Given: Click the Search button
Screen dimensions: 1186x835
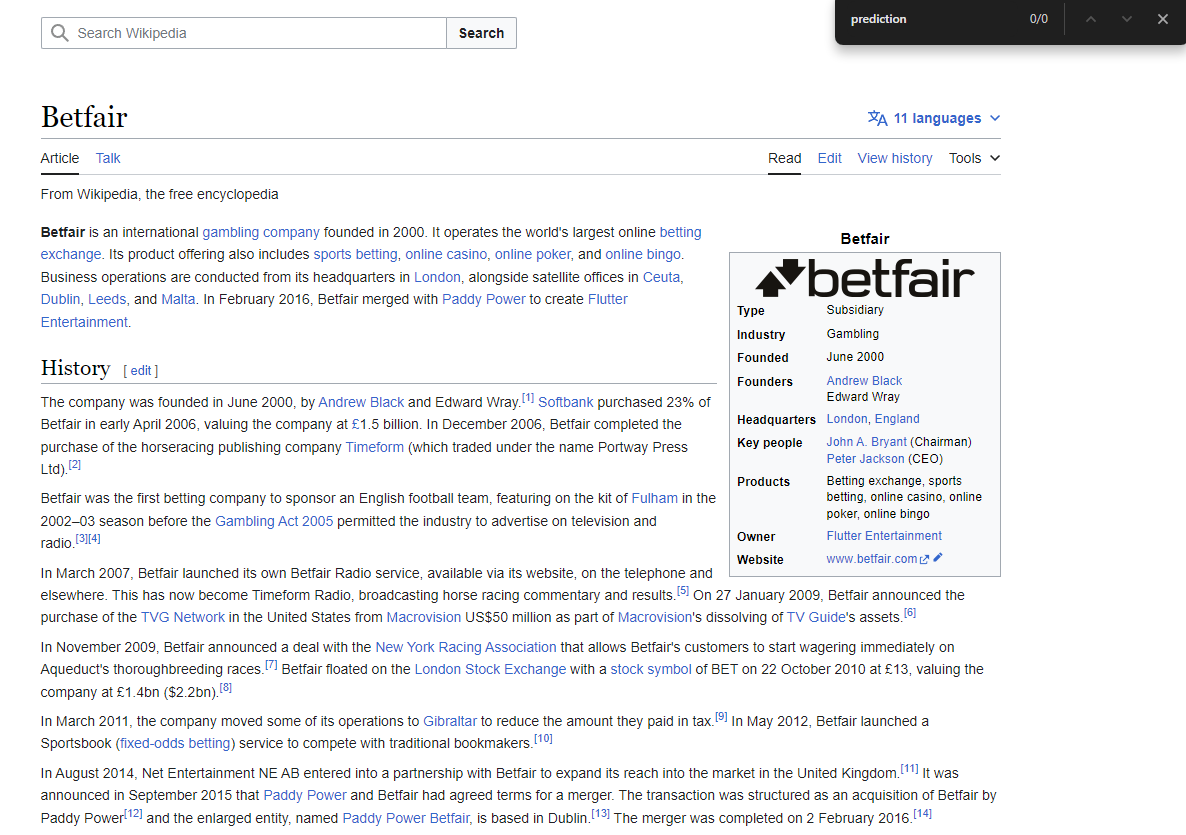Looking at the screenshot, I should [481, 33].
